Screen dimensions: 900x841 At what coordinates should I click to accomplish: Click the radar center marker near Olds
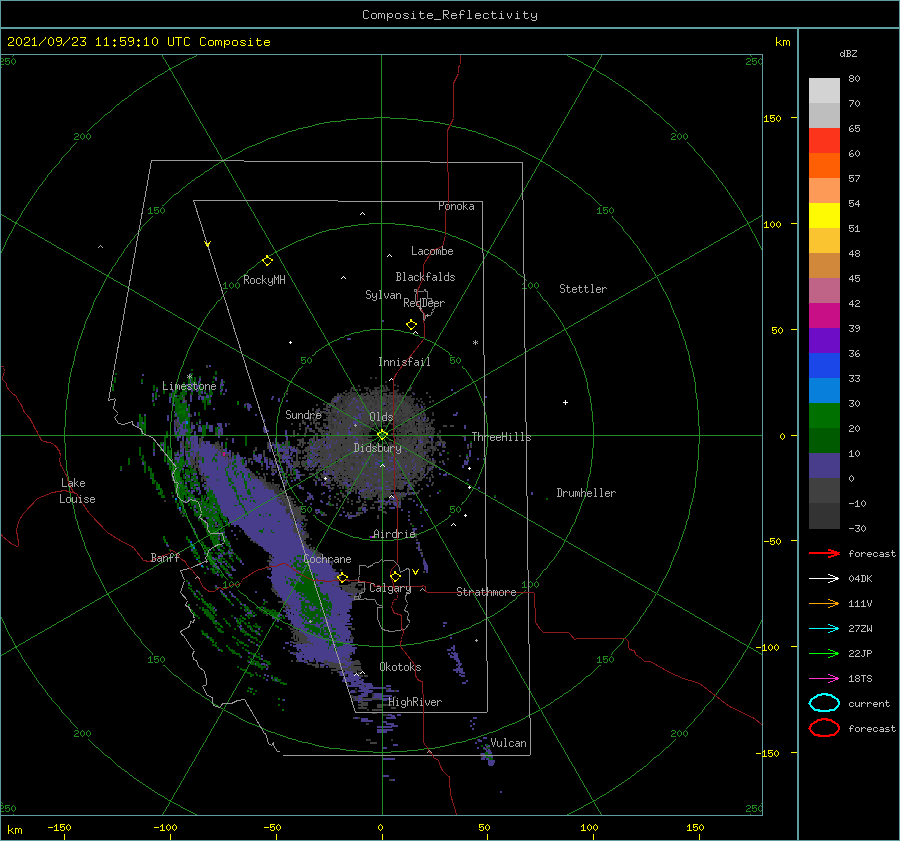[x=382, y=435]
